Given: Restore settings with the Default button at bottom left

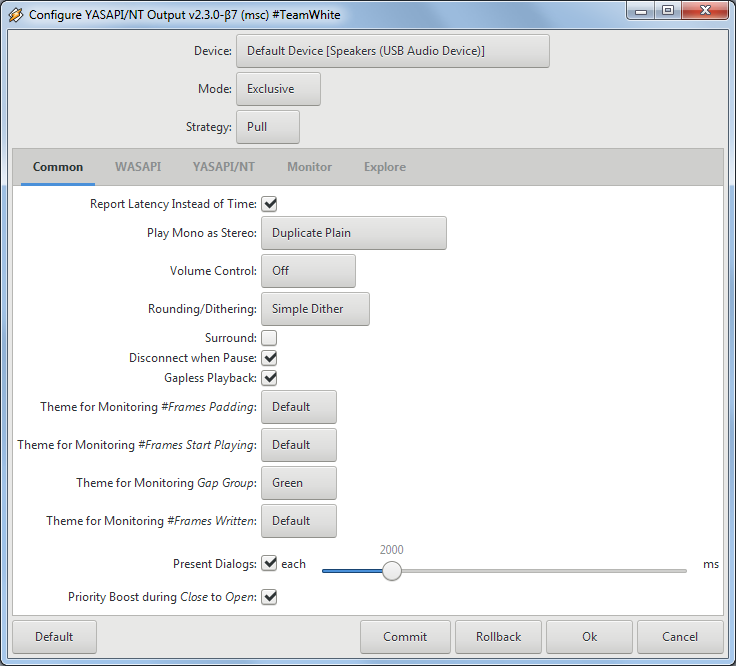Looking at the screenshot, I should pos(54,637).
